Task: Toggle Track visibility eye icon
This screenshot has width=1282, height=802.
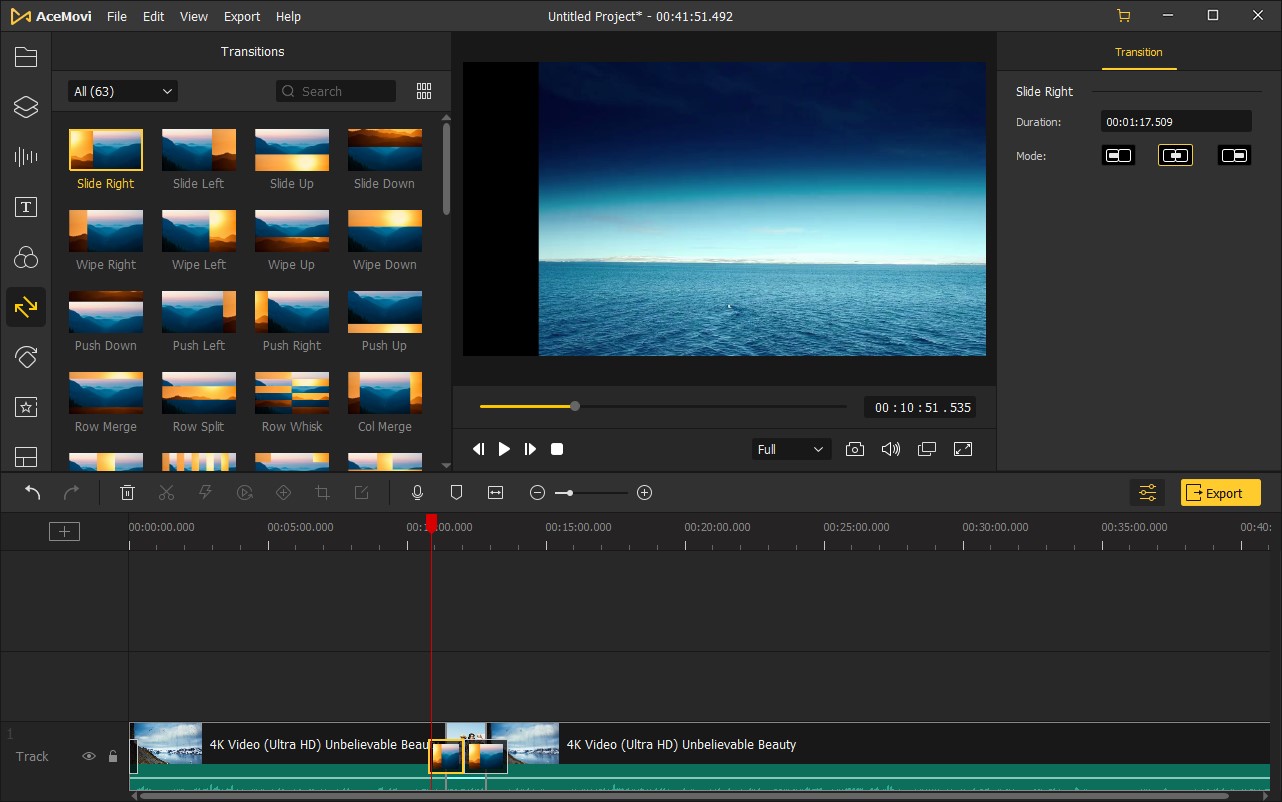Action: point(89,756)
